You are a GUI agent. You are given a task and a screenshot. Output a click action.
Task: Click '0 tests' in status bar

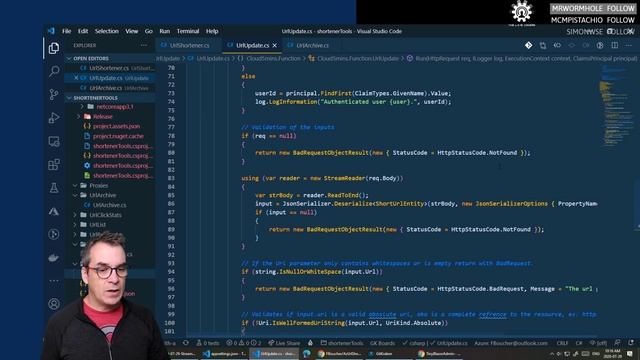point(208,343)
